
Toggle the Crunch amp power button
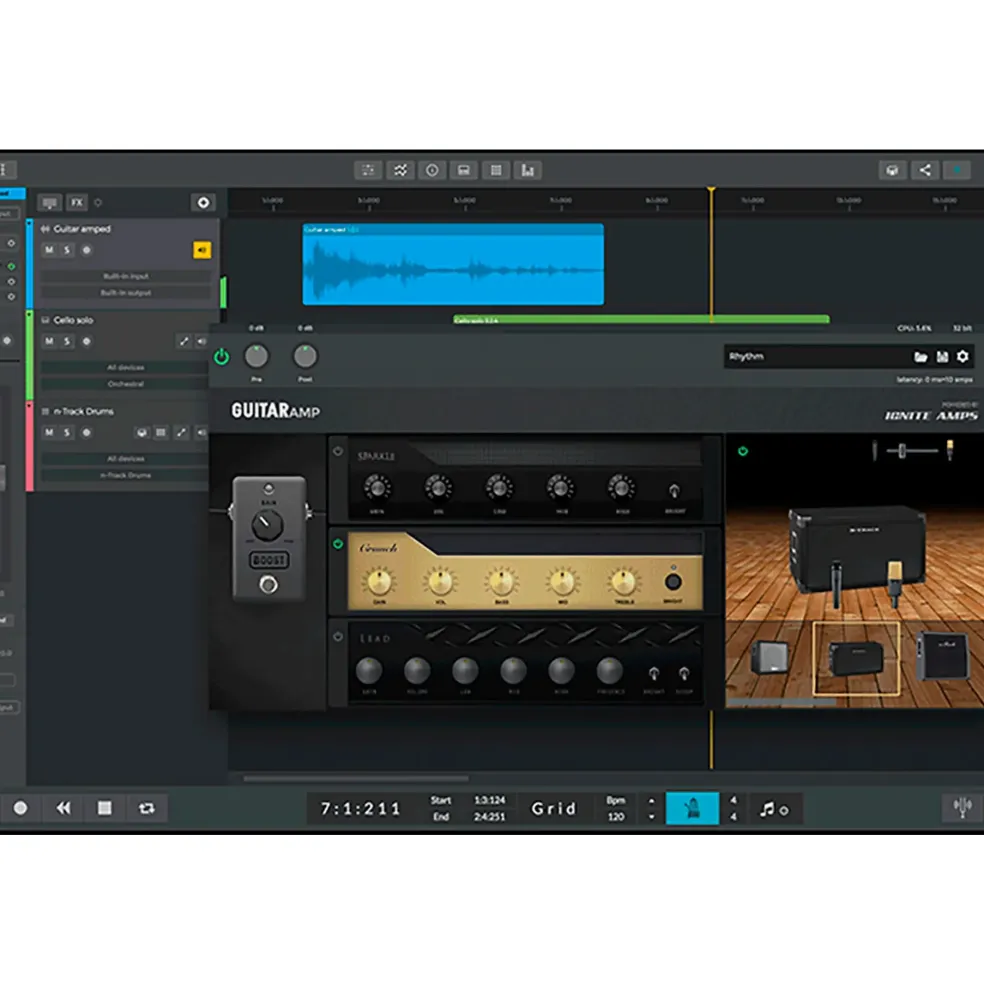coord(338,544)
